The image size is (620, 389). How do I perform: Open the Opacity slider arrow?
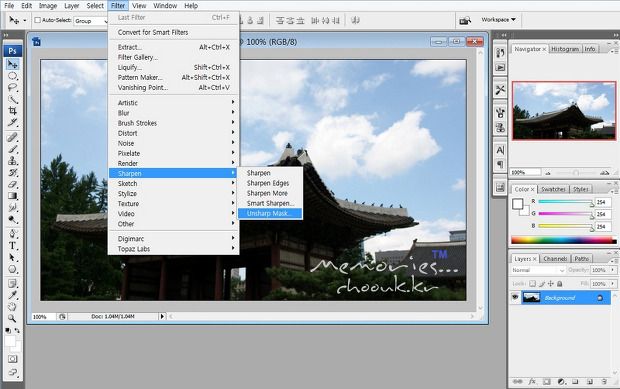coord(612,270)
